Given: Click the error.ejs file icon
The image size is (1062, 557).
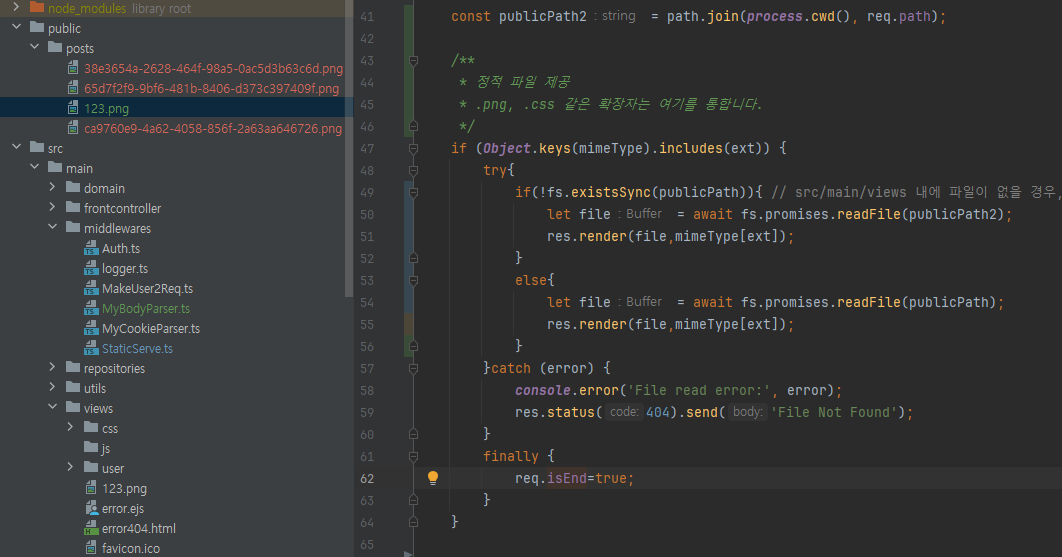Looking at the screenshot, I should pos(91,508).
